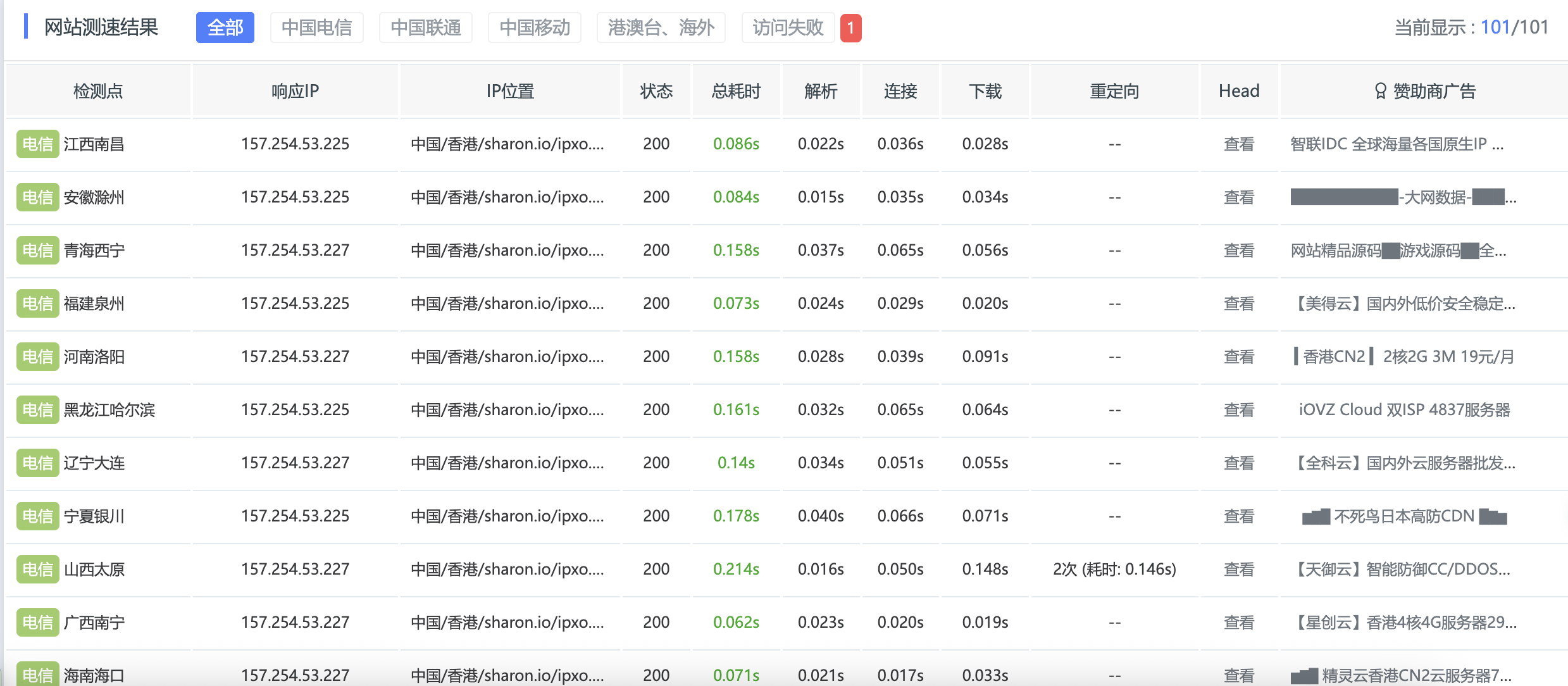Open iOVZ Cloud 双ISP sponsor link
The image size is (1568, 686).
pyautogui.click(x=1404, y=410)
